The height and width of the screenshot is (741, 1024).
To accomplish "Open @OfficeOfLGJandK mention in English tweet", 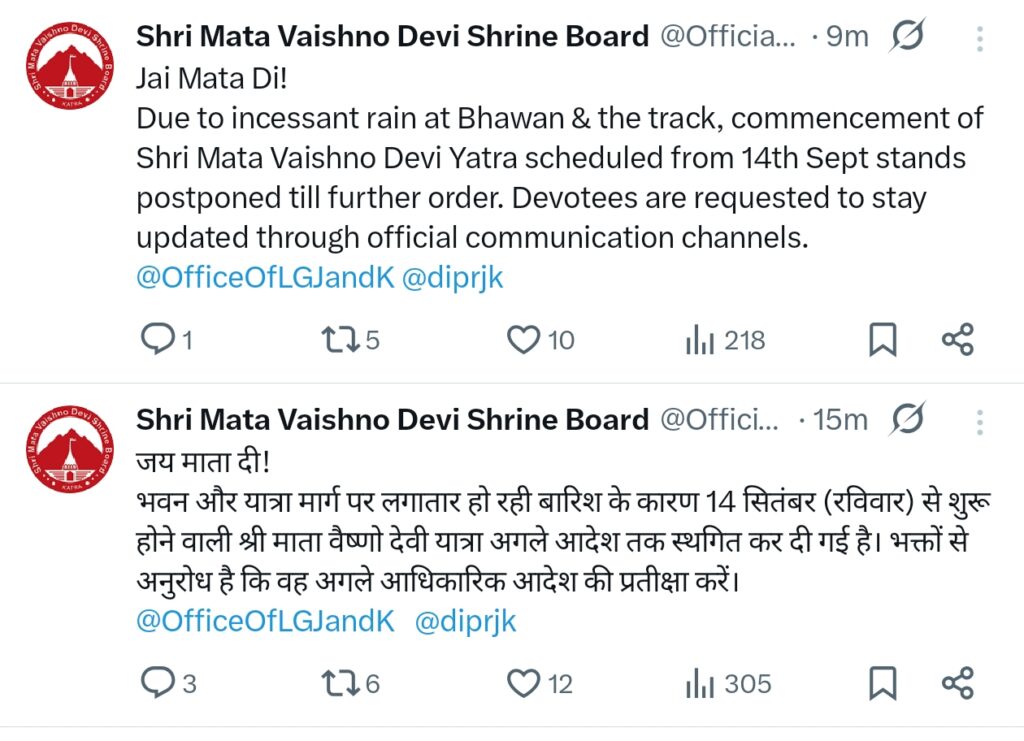I will point(265,278).
